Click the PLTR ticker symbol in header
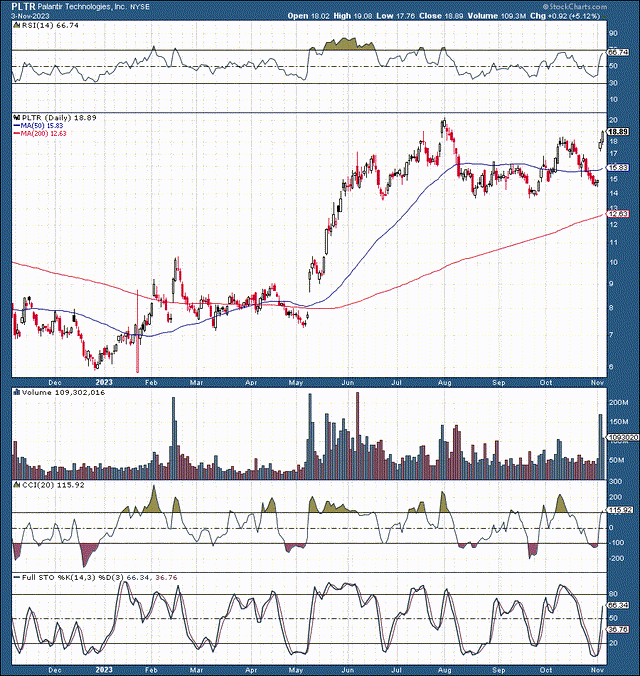The image size is (640, 676). 22,5
